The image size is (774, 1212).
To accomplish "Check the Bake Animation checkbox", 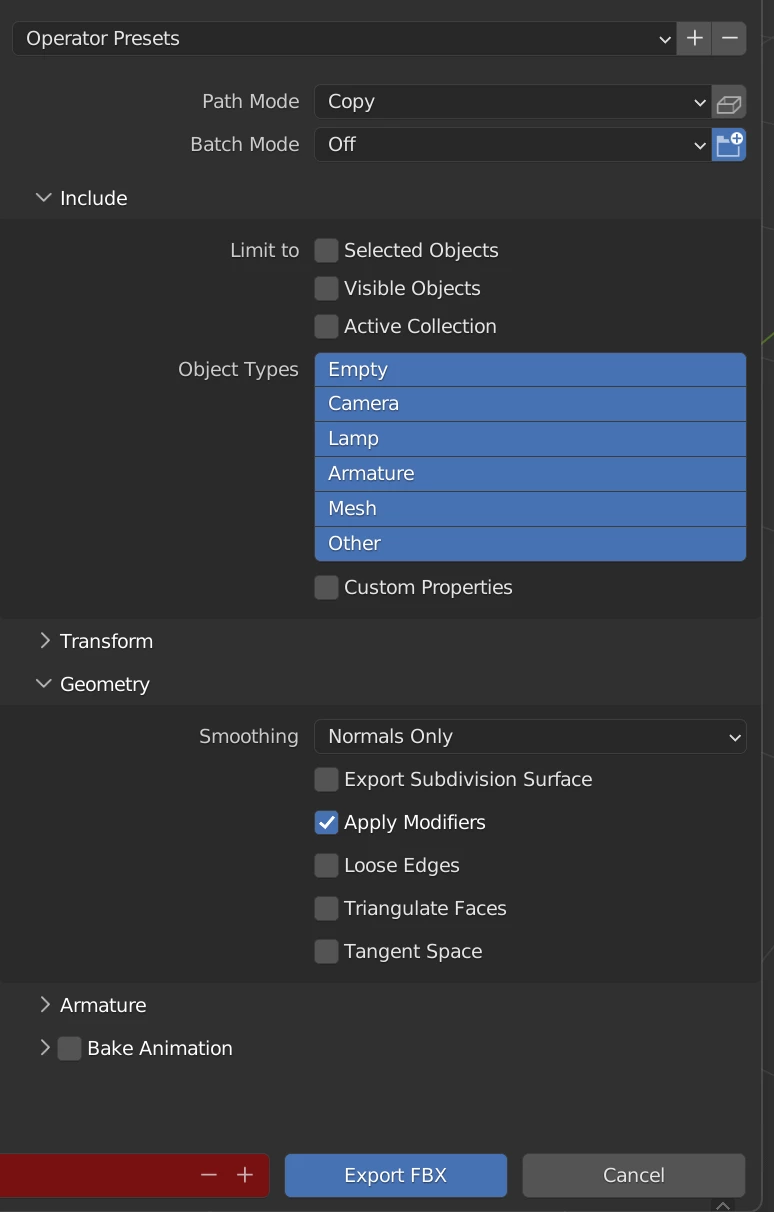I will (x=70, y=1049).
